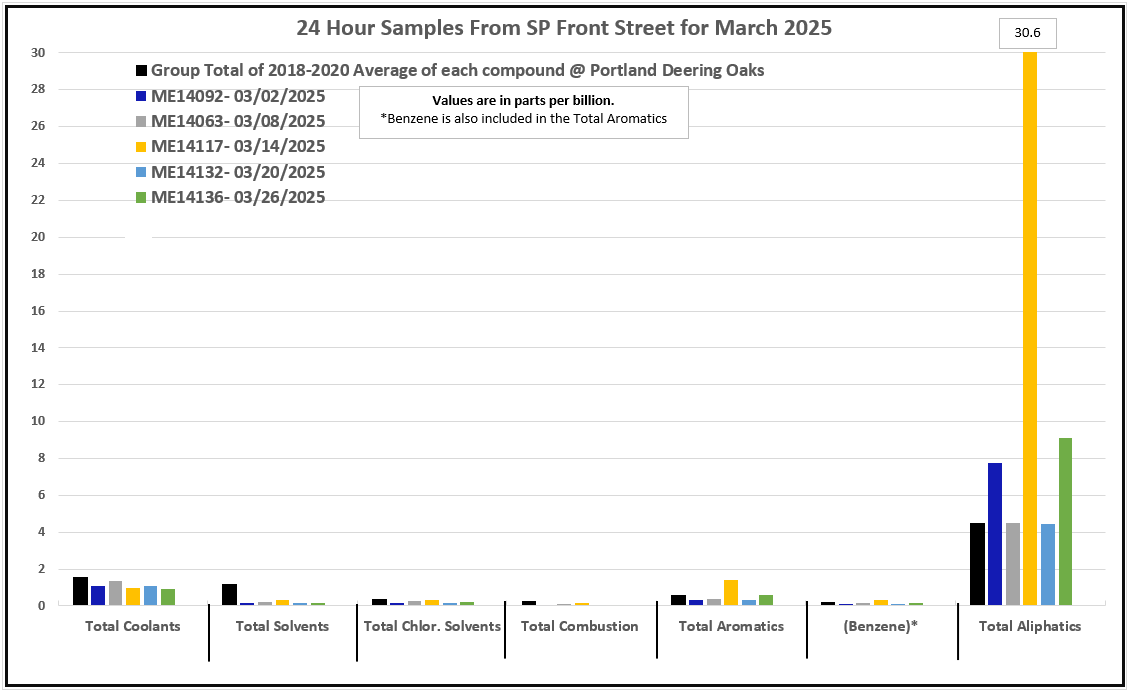This screenshot has height=692, width=1129.
Task: Select the black Total Coolants bar
Action: (x=80, y=591)
